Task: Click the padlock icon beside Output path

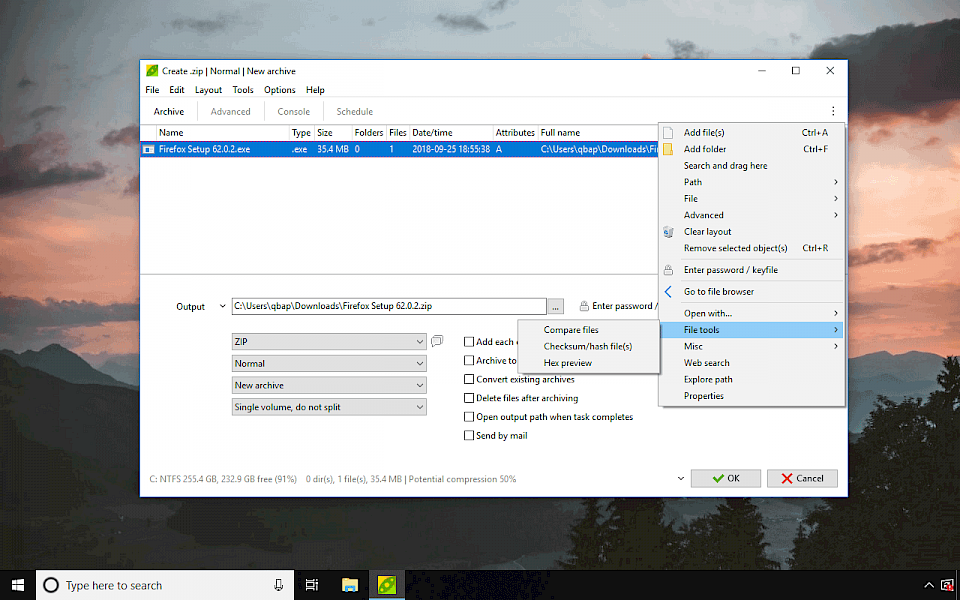Action: coord(584,306)
